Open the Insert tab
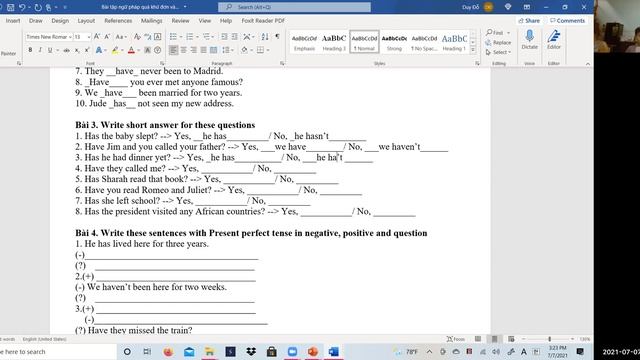The width and height of the screenshot is (640, 360). 13,20
